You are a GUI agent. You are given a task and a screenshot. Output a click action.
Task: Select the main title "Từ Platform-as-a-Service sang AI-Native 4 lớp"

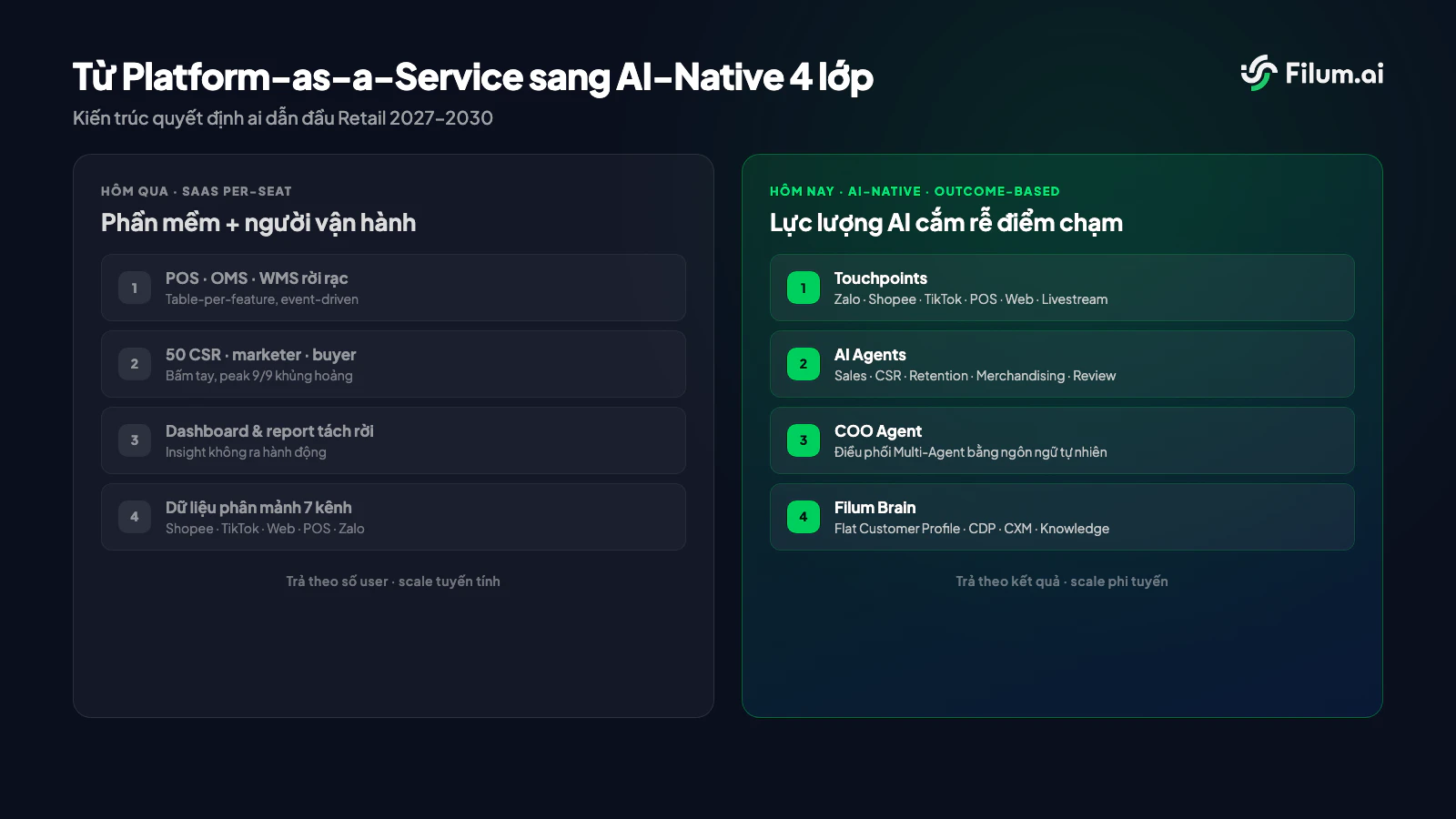coord(472,78)
